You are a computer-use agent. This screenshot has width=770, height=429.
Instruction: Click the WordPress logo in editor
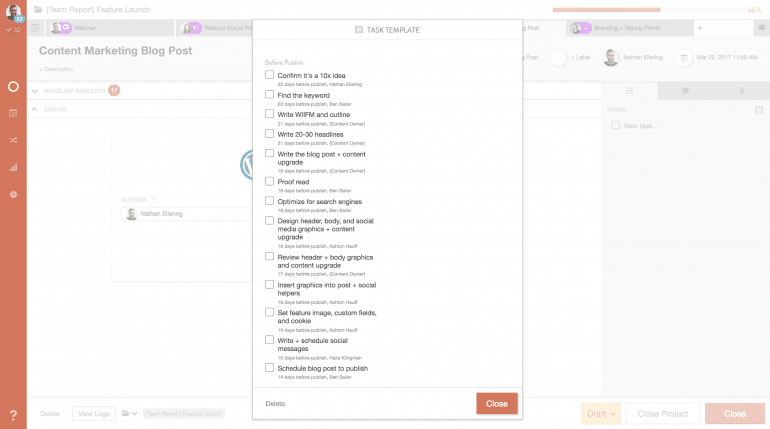(x=247, y=164)
